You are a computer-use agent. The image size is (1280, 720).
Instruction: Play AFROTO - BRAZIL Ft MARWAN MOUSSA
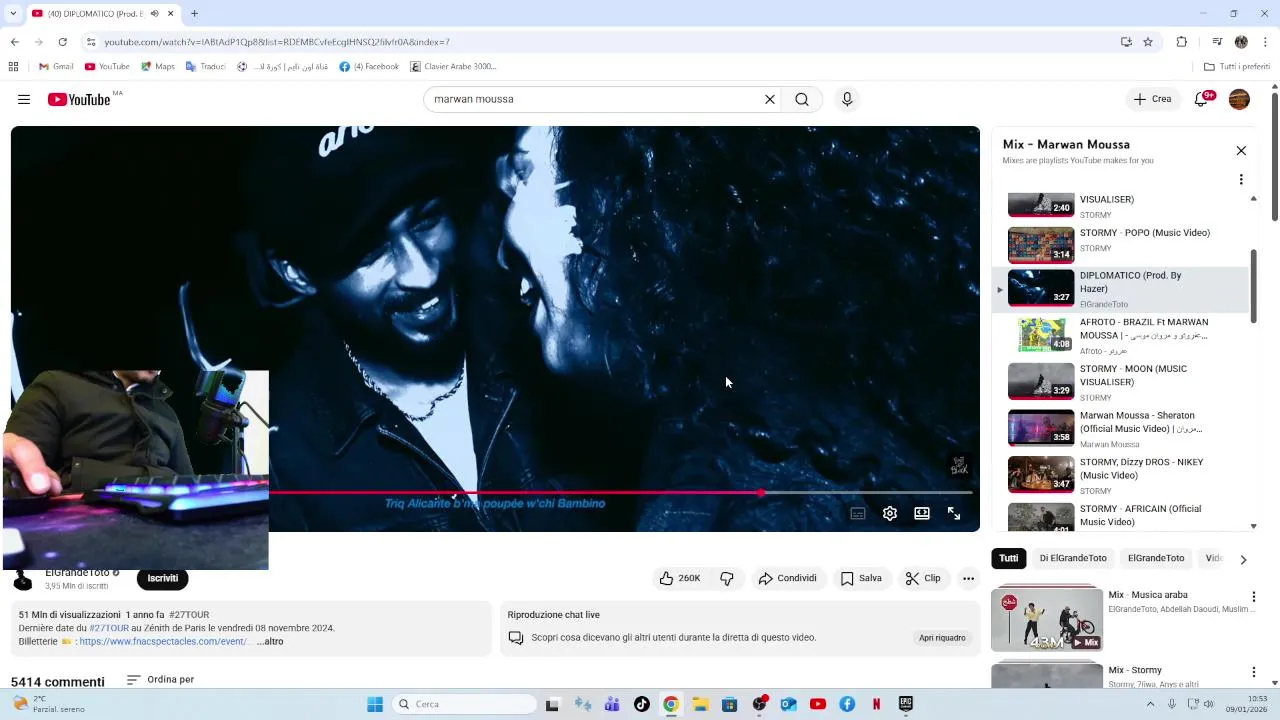(x=1122, y=336)
